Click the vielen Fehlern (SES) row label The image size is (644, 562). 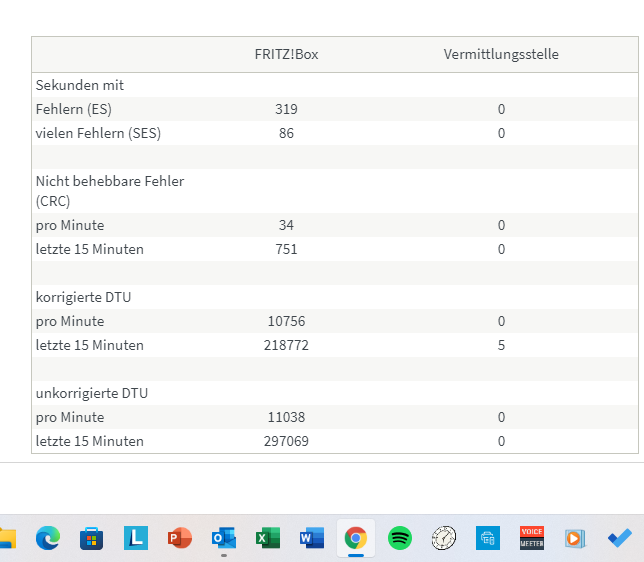coord(99,133)
